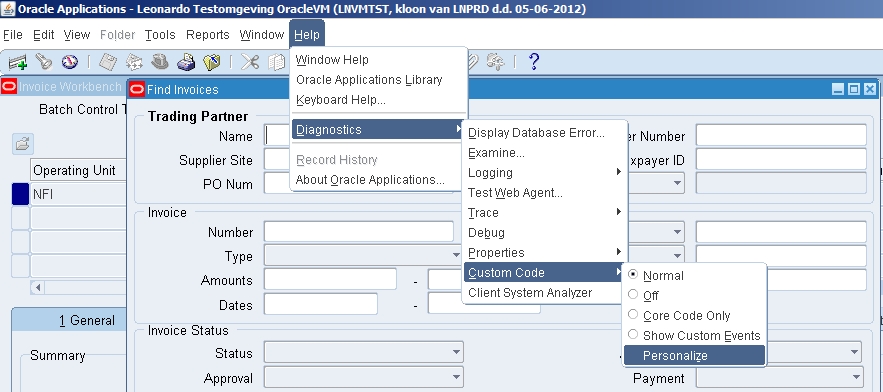Click the open folder icon in Invoice Workbench
The image size is (883, 392).
[23, 144]
